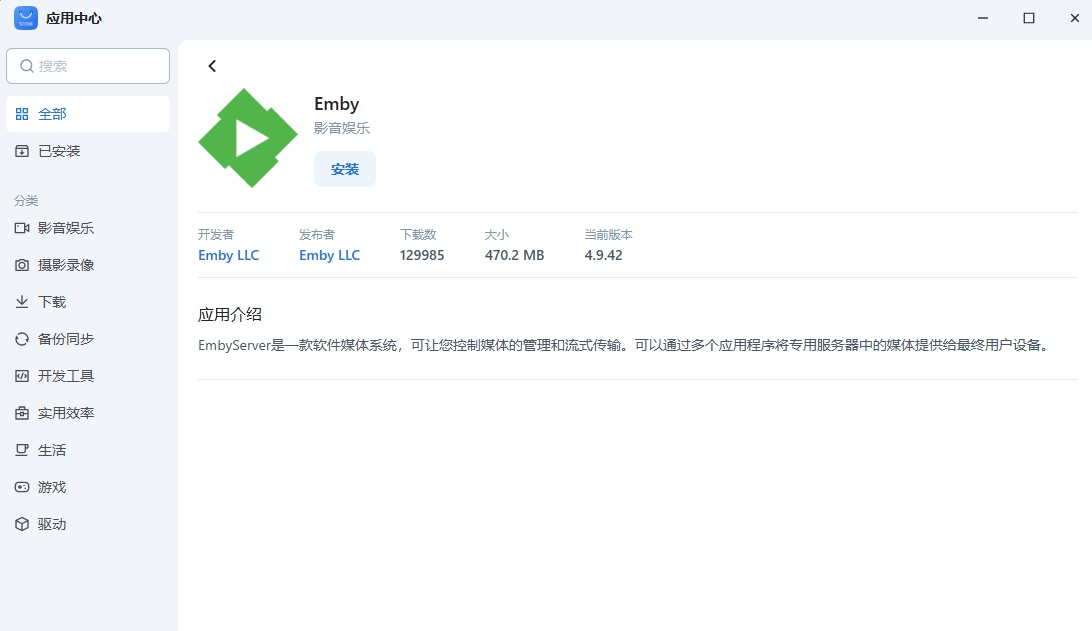Click the 应用介绍 heading

point(230,315)
